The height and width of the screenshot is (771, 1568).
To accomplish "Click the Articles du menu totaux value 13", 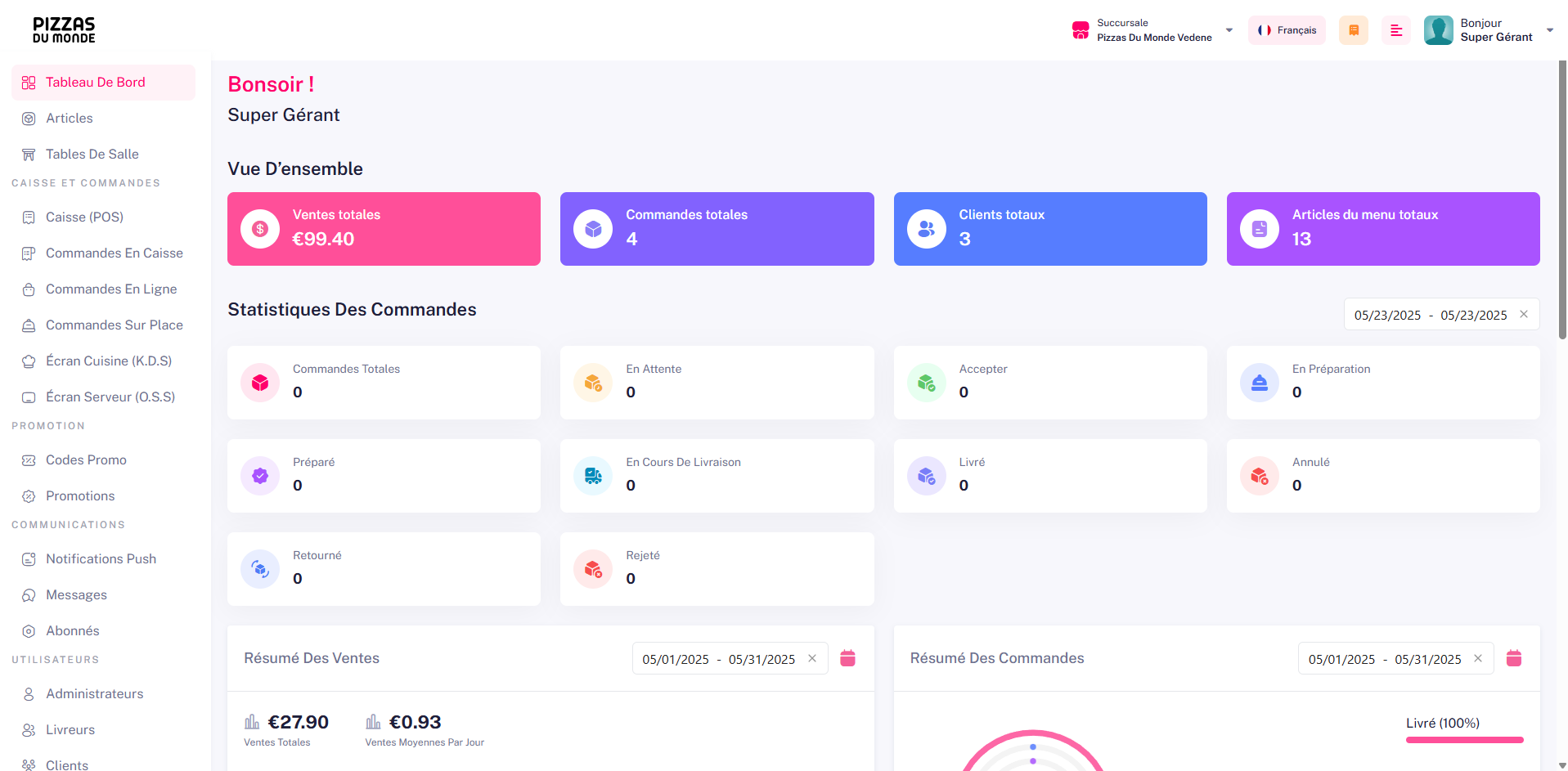I will tap(1301, 240).
